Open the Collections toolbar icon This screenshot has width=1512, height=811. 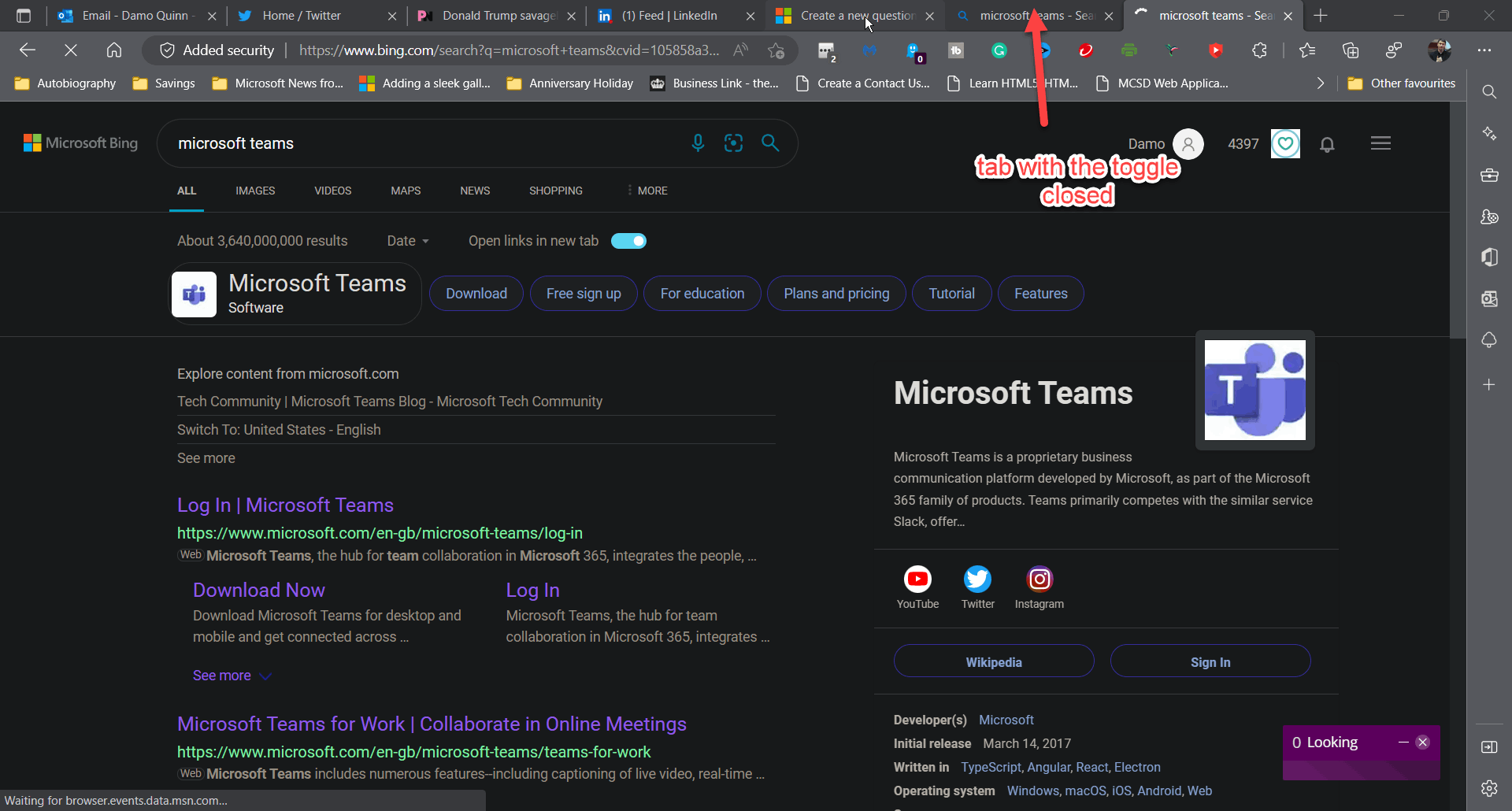pos(1351,50)
